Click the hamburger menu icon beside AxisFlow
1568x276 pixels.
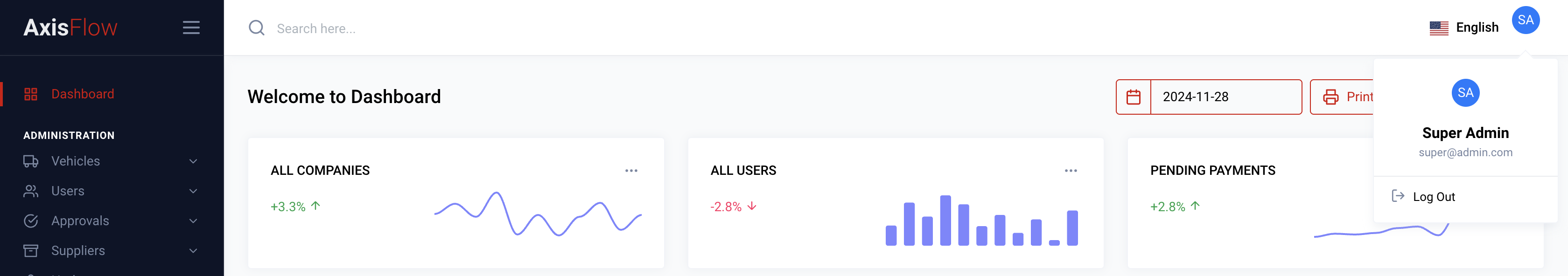click(190, 28)
